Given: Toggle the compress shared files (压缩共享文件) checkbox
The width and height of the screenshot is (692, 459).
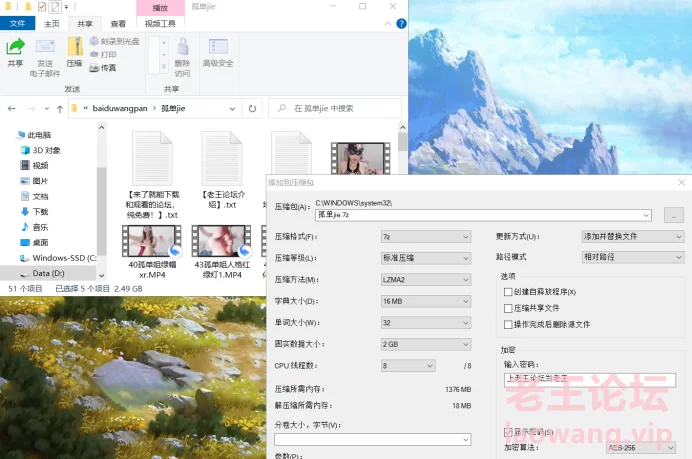Looking at the screenshot, I should tap(508, 309).
